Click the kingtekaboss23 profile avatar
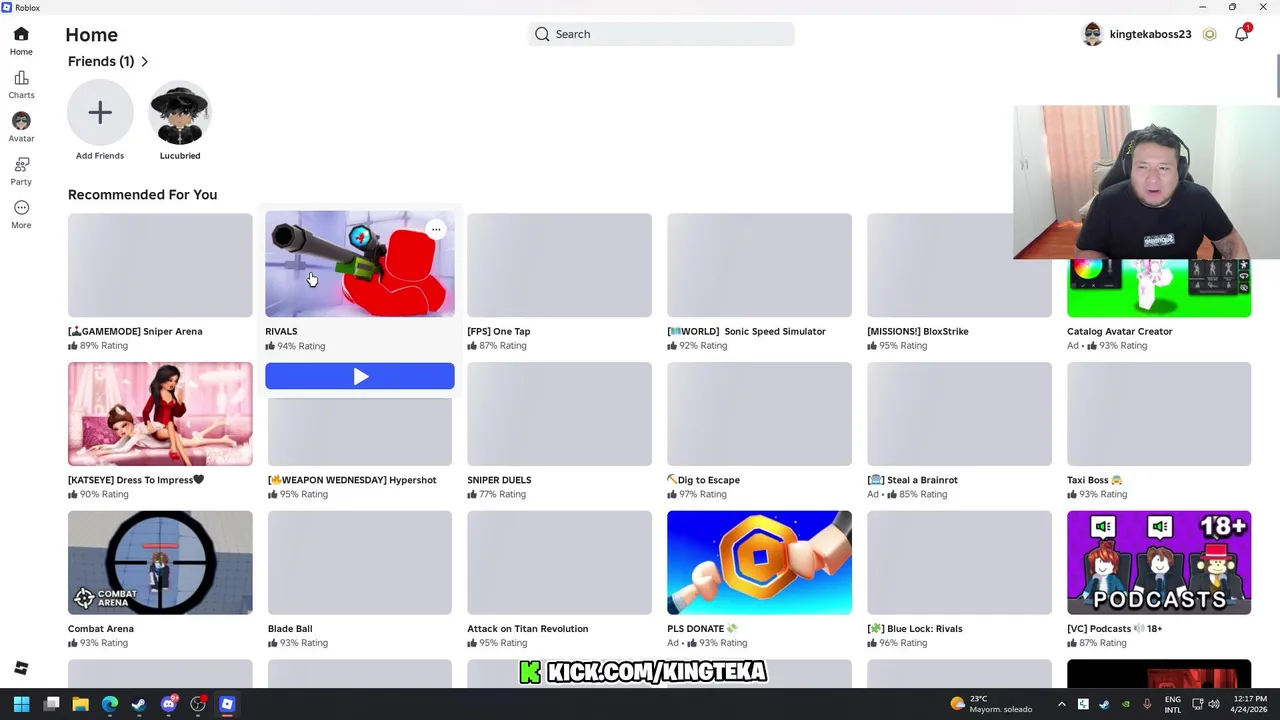The height and width of the screenshot is (720, 1280). 1092,34
